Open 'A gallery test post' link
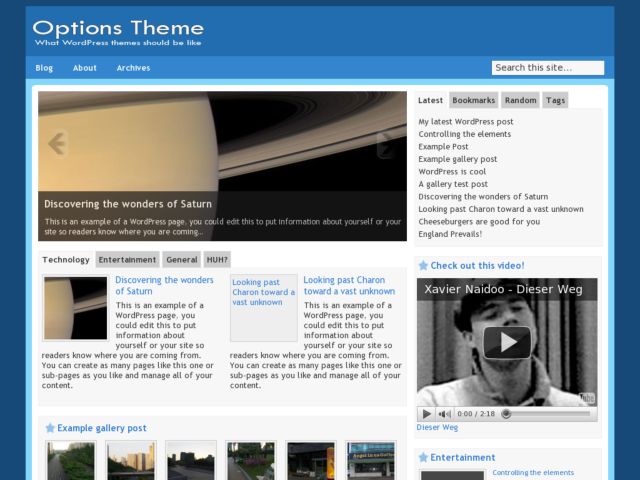Screen dimensions: 640x480 tap(453, 184)
